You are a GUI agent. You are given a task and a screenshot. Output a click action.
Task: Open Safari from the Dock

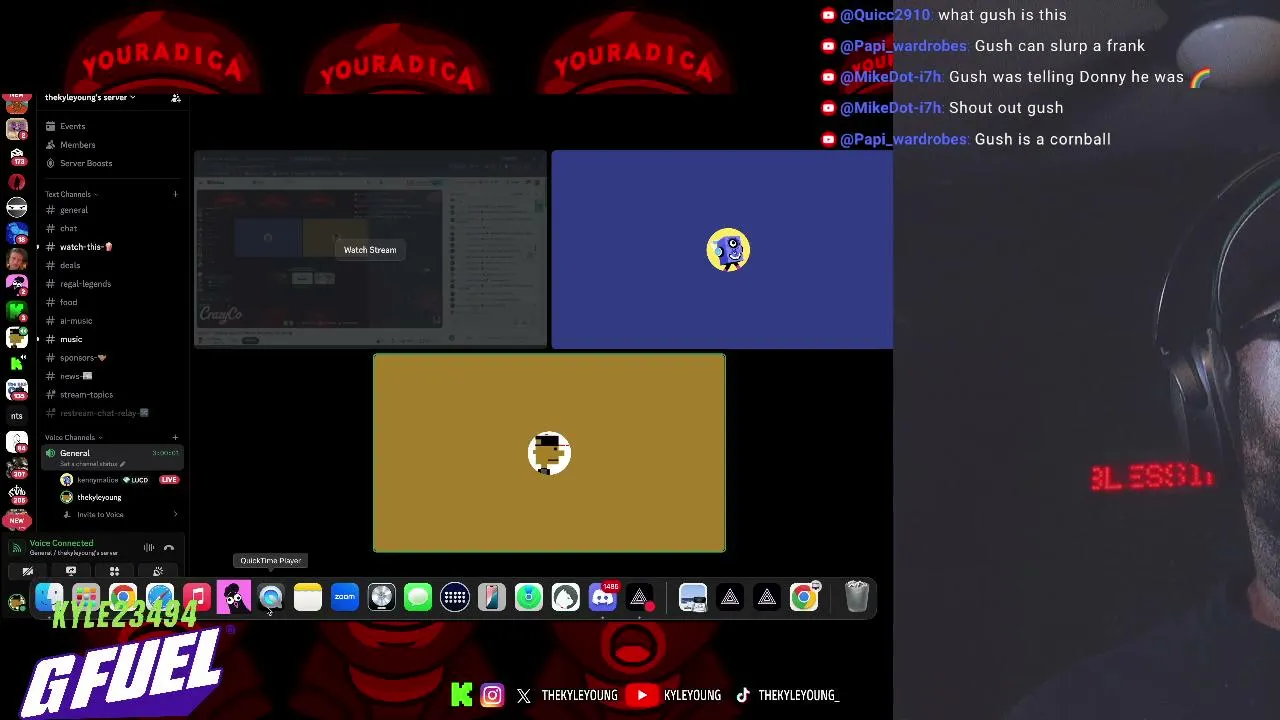160,598
